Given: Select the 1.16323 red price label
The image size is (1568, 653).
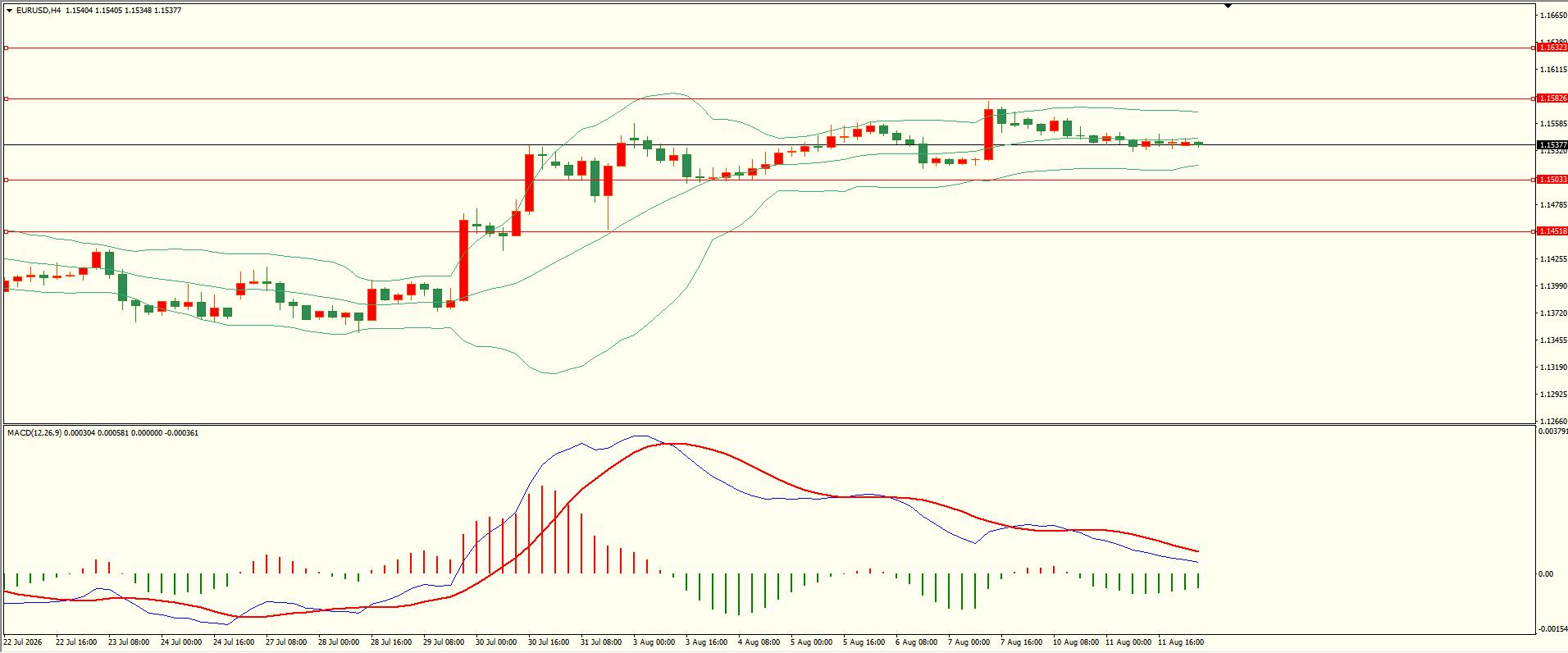Looking at the screenshot, I should point(1552,48).
